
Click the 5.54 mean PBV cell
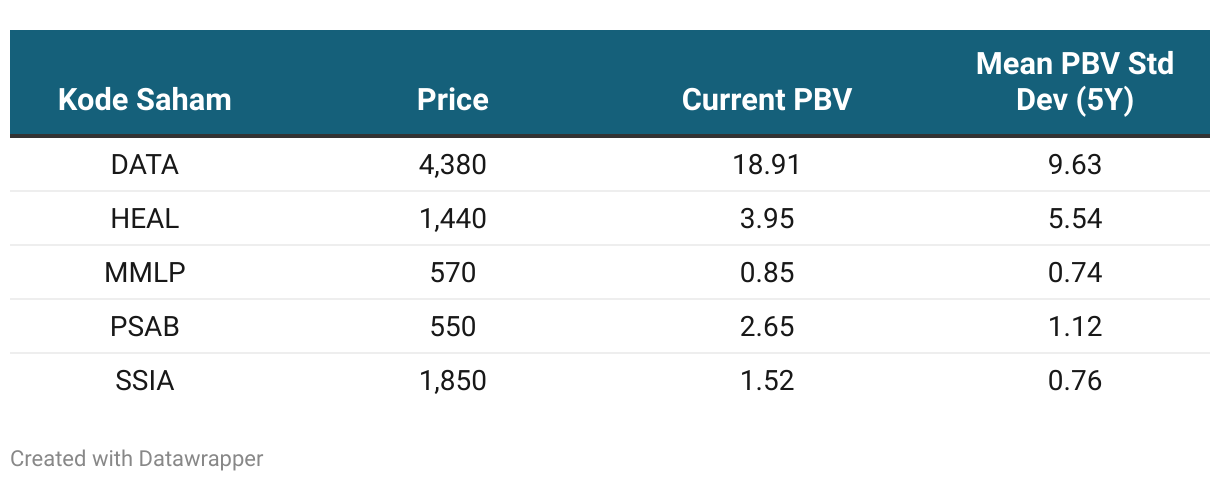click(1074, 219)
